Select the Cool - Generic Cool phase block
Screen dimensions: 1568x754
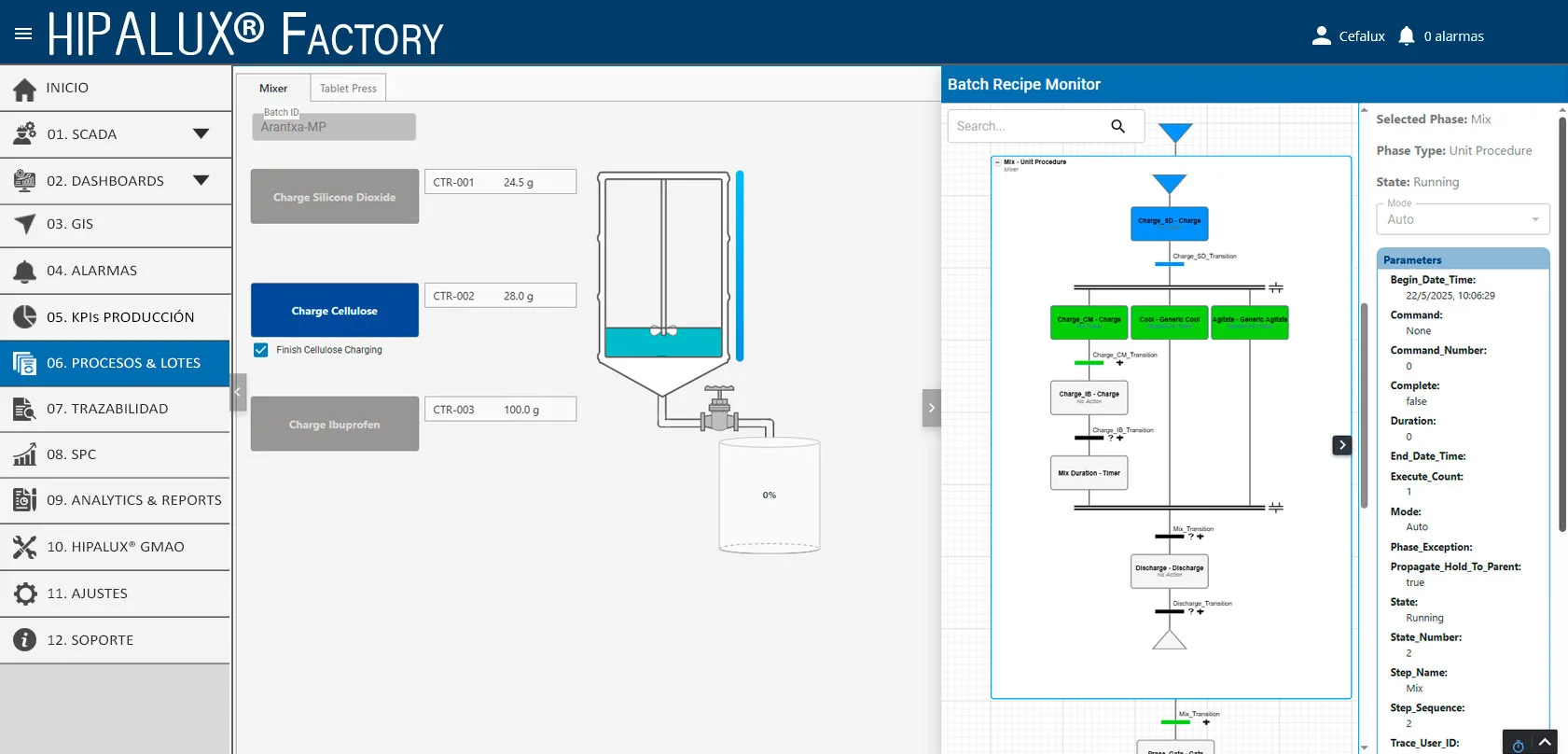[x=1170, y=322]
